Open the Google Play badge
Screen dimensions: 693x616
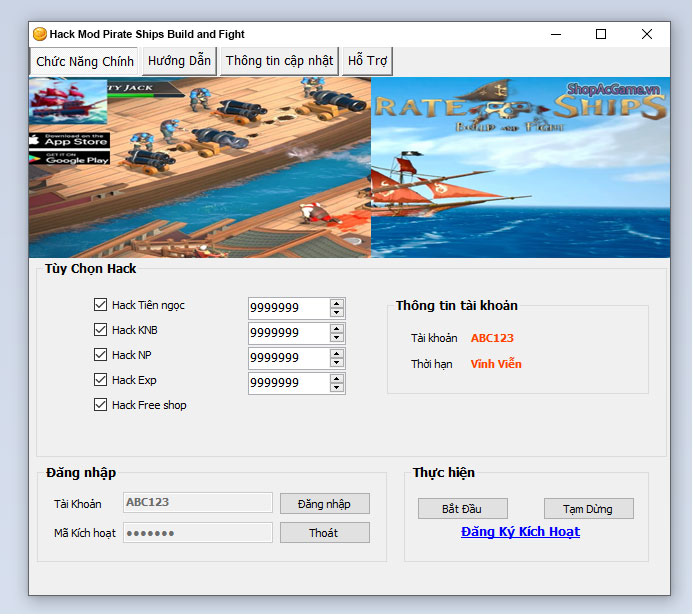[69, 158]
